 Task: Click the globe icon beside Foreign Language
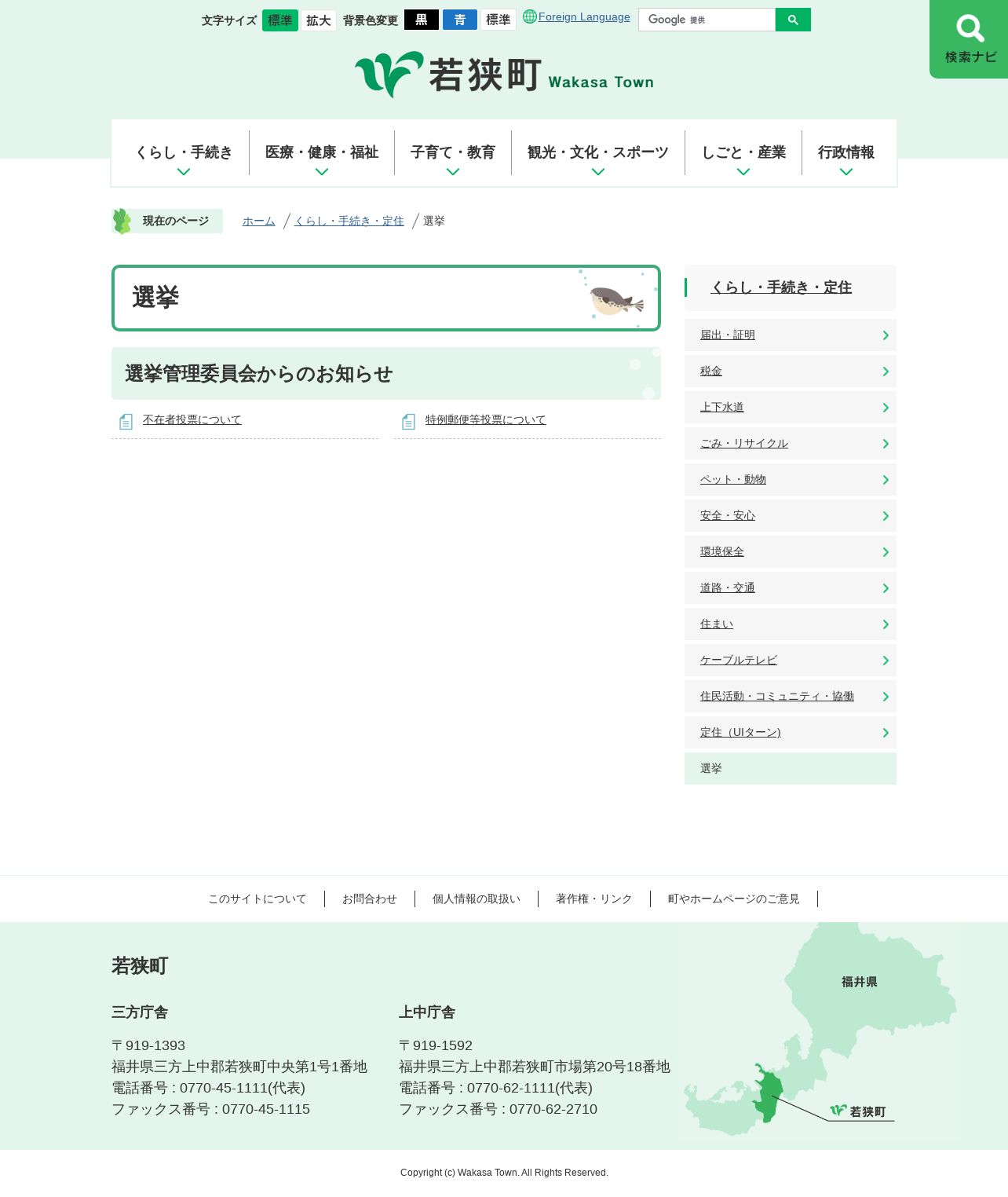point(530,16)
